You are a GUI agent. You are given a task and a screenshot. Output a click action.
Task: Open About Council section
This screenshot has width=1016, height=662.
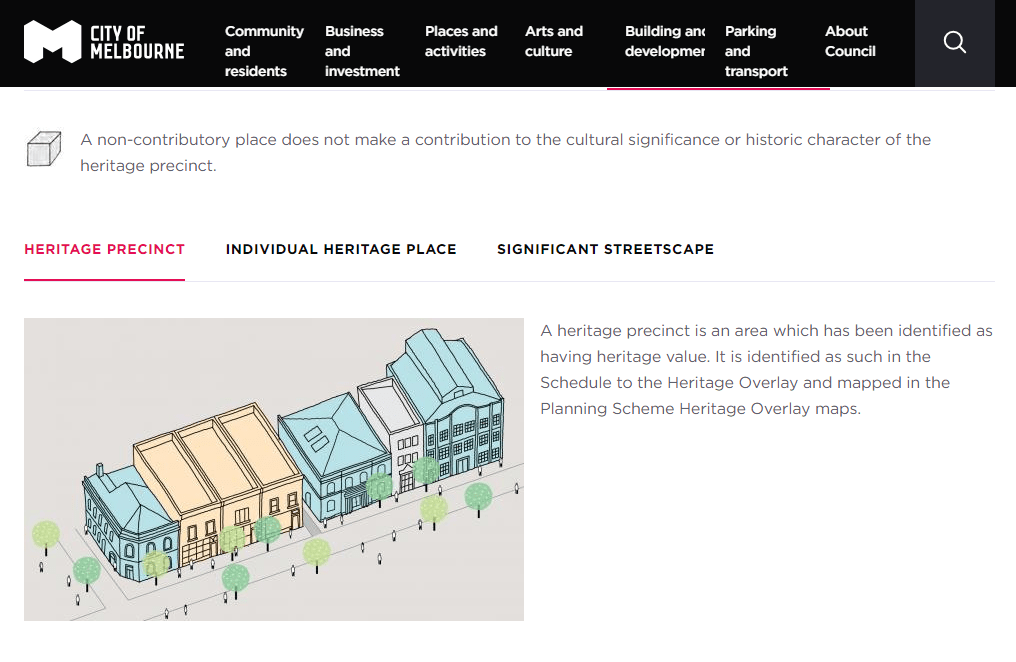850,41
